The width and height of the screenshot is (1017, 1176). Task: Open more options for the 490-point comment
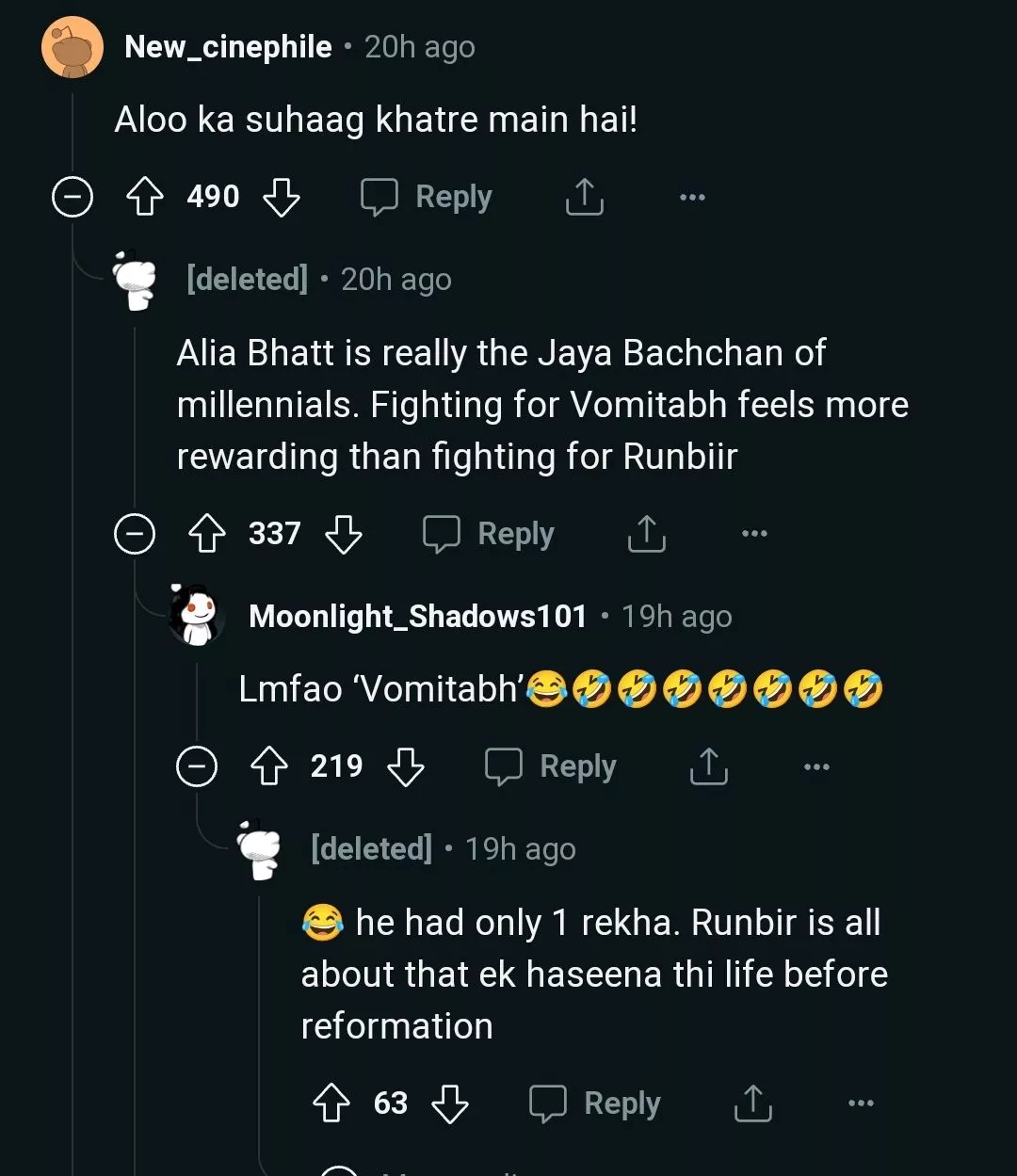[692, 198]
